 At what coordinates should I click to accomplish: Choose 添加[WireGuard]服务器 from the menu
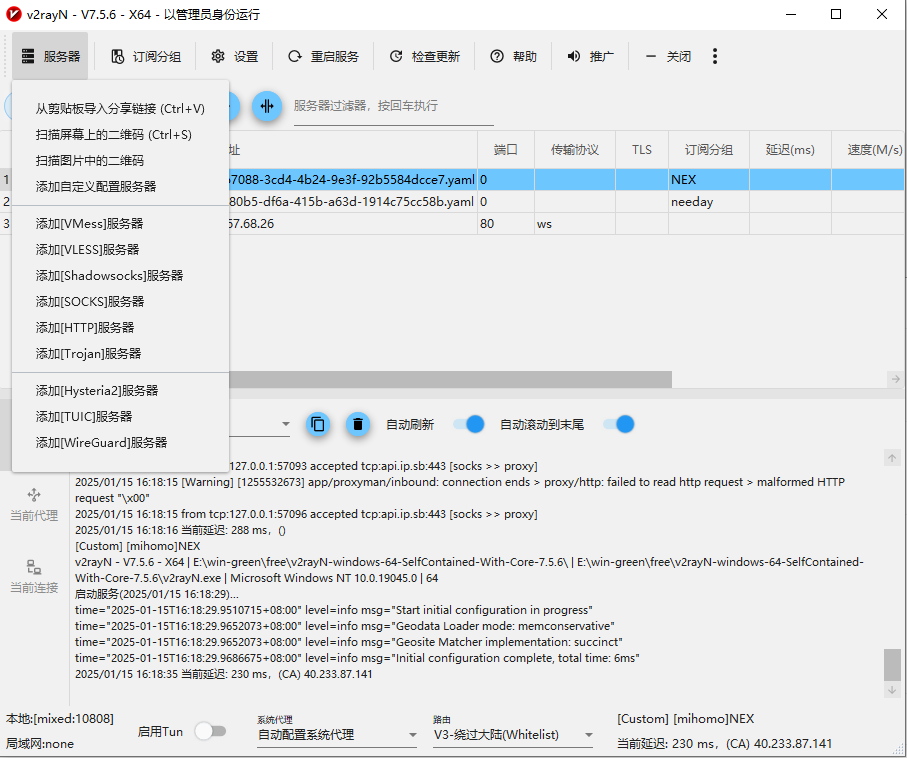click(x=101, y=442)
